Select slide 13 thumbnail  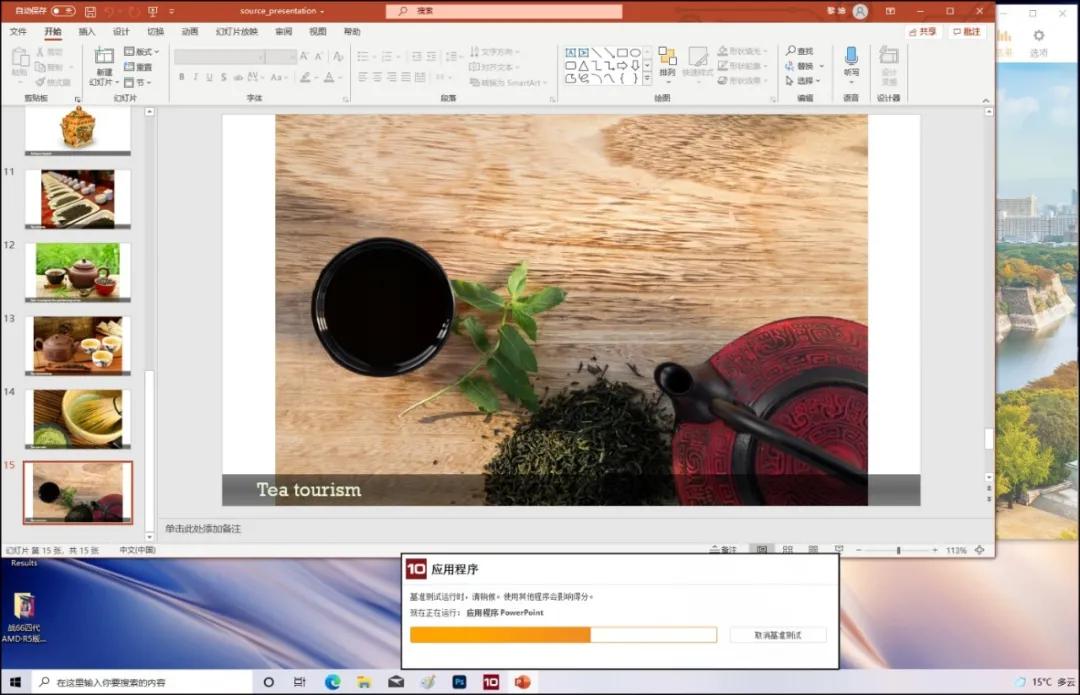[x=78, y=345]
